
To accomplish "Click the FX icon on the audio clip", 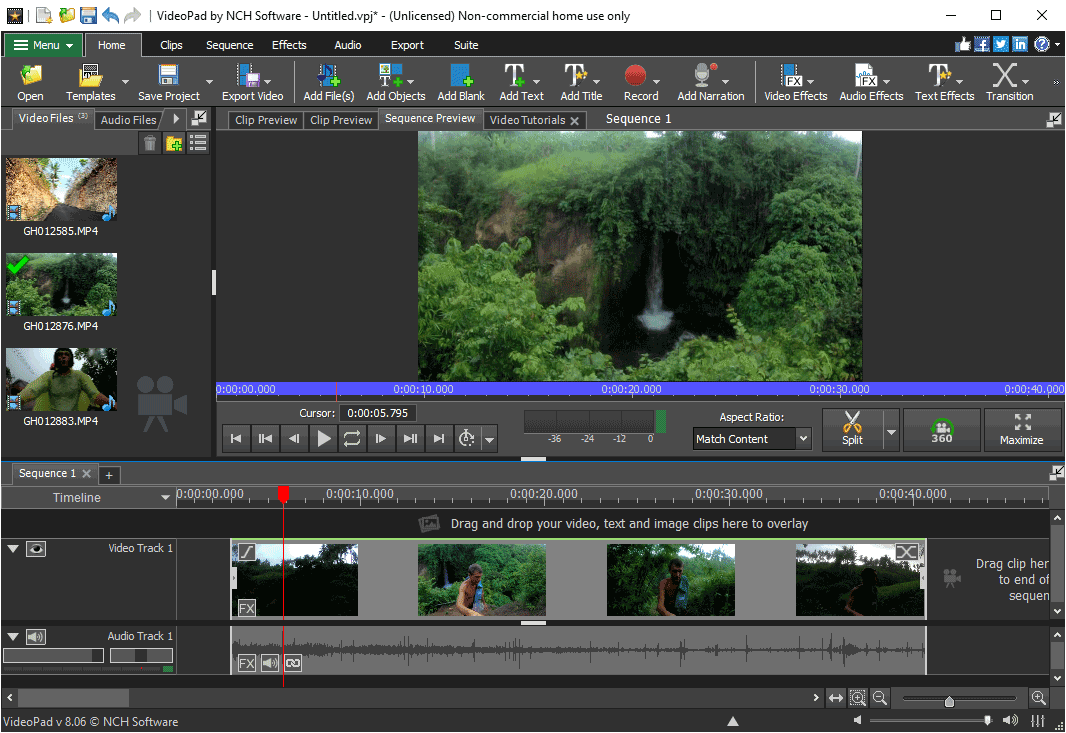I will 247,663.
